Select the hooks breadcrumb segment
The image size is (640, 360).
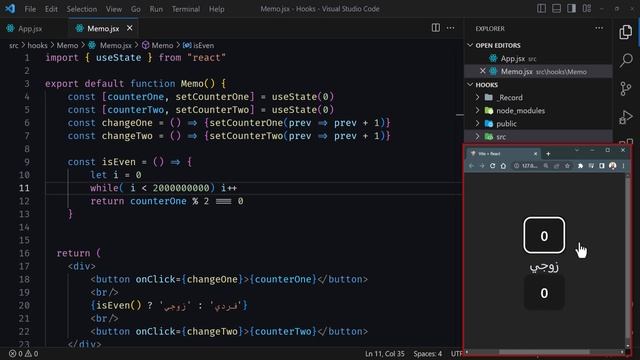coord(37,45)
